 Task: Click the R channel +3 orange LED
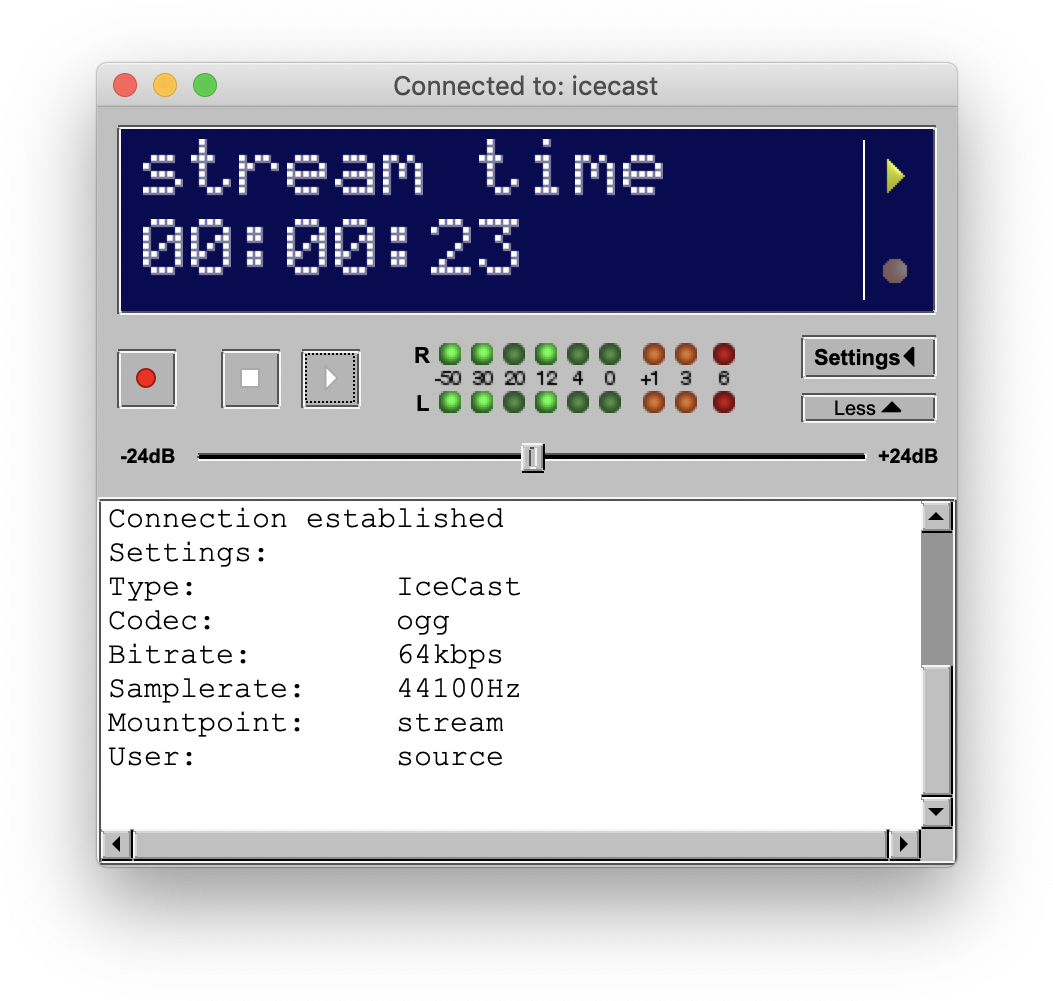[686, 354]
